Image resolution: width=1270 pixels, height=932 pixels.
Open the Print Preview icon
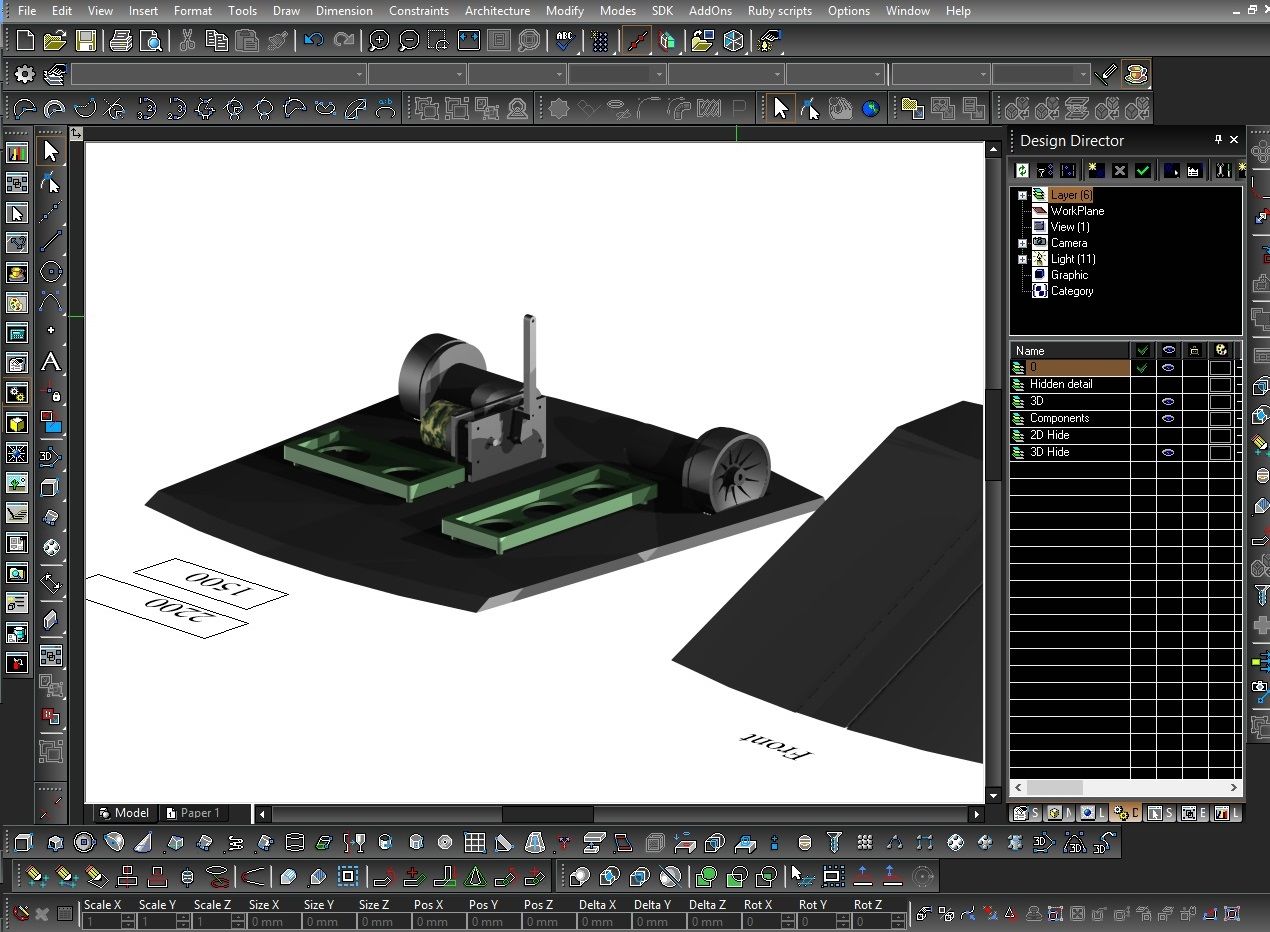click(151, 41)
